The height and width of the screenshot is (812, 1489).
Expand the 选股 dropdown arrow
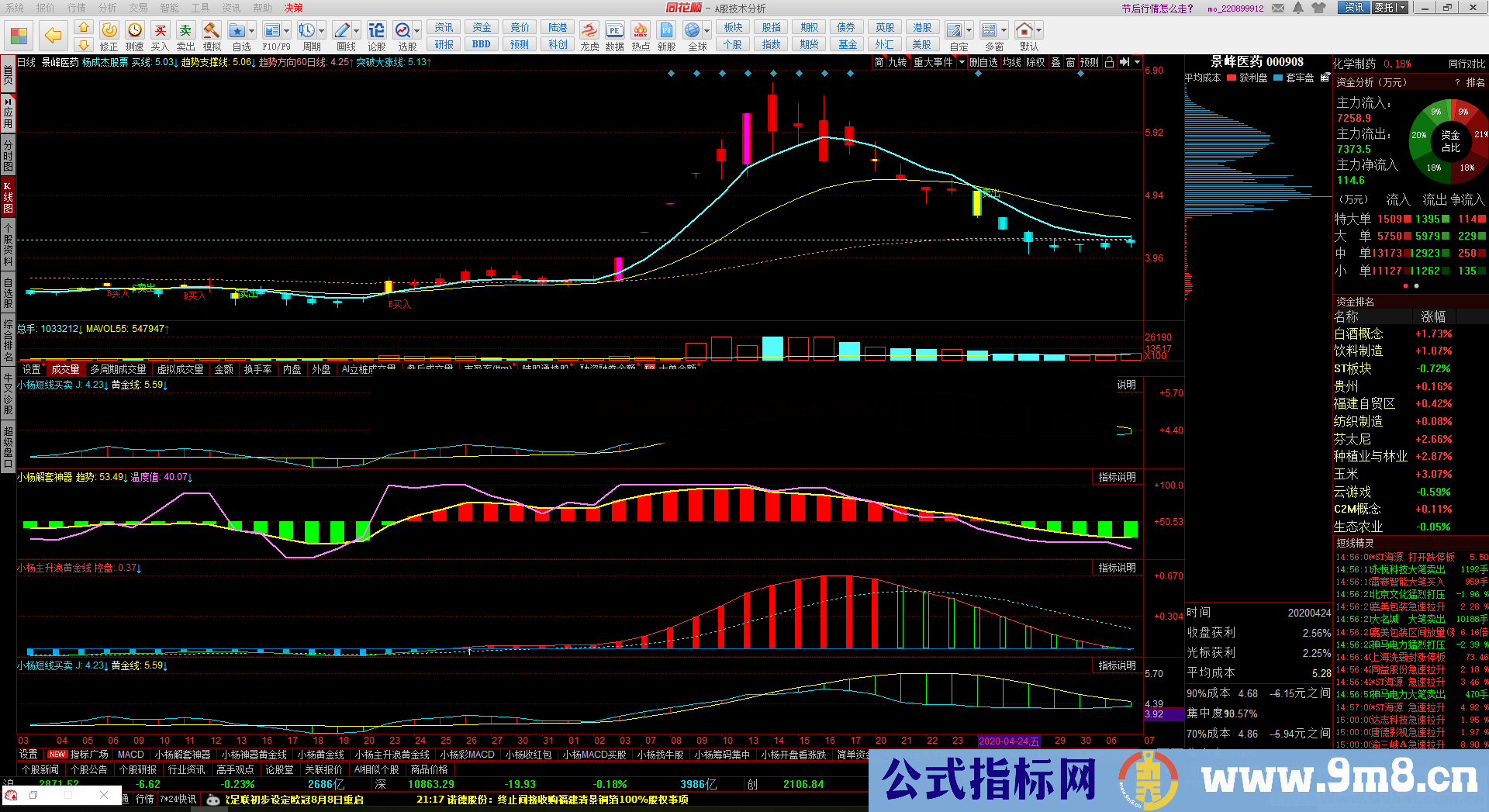417,31
